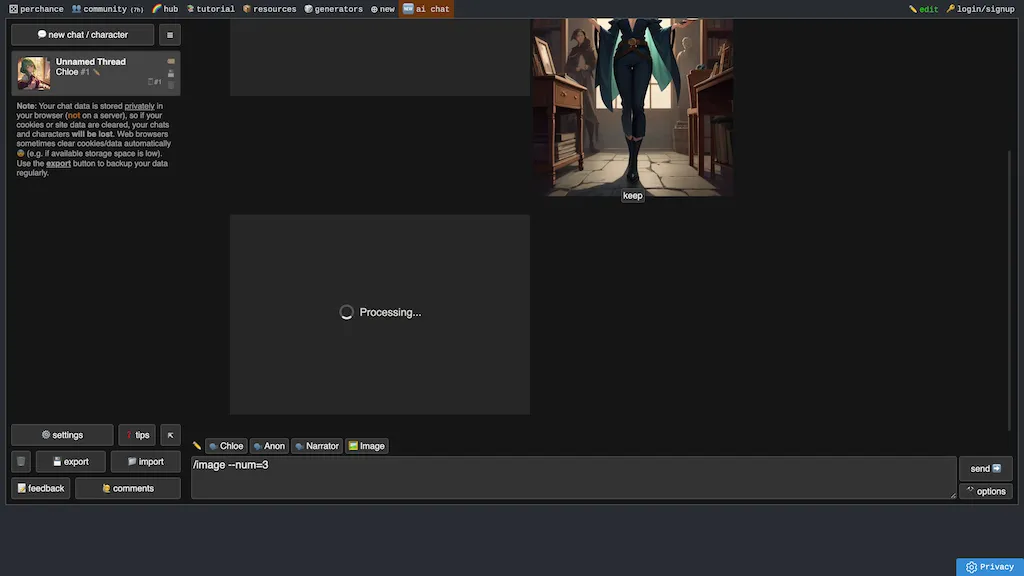Click the thread '#1' counter icon
1024x576 pixels.
click(155, 82)
